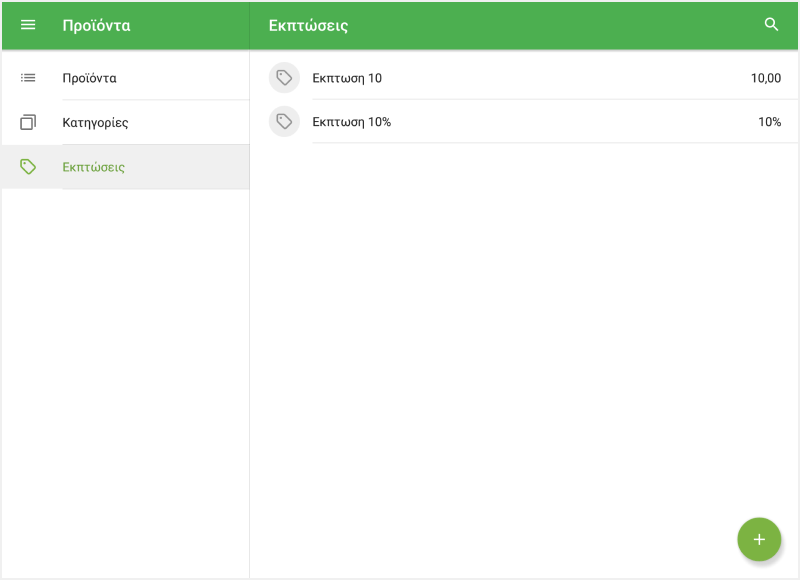Click the 10% percentage value
800x580 pixels.
point(769,122)
